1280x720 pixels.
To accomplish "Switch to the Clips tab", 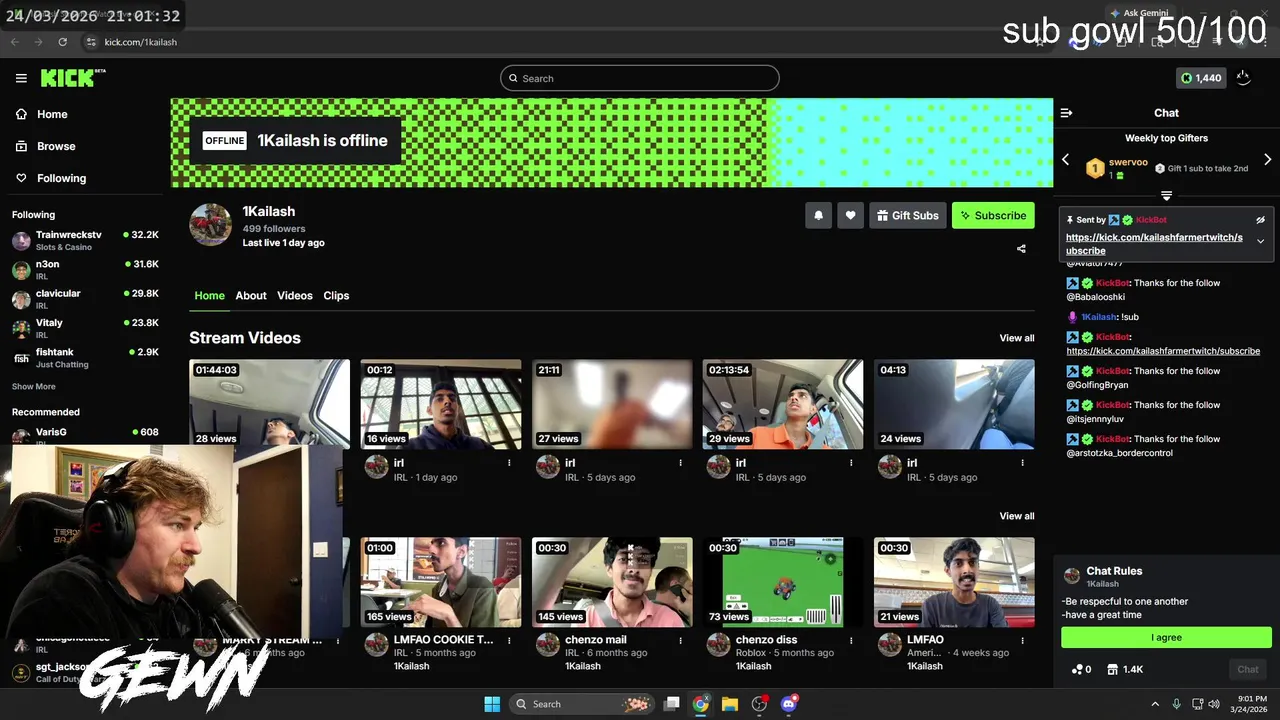I will [x=336, y=296].
